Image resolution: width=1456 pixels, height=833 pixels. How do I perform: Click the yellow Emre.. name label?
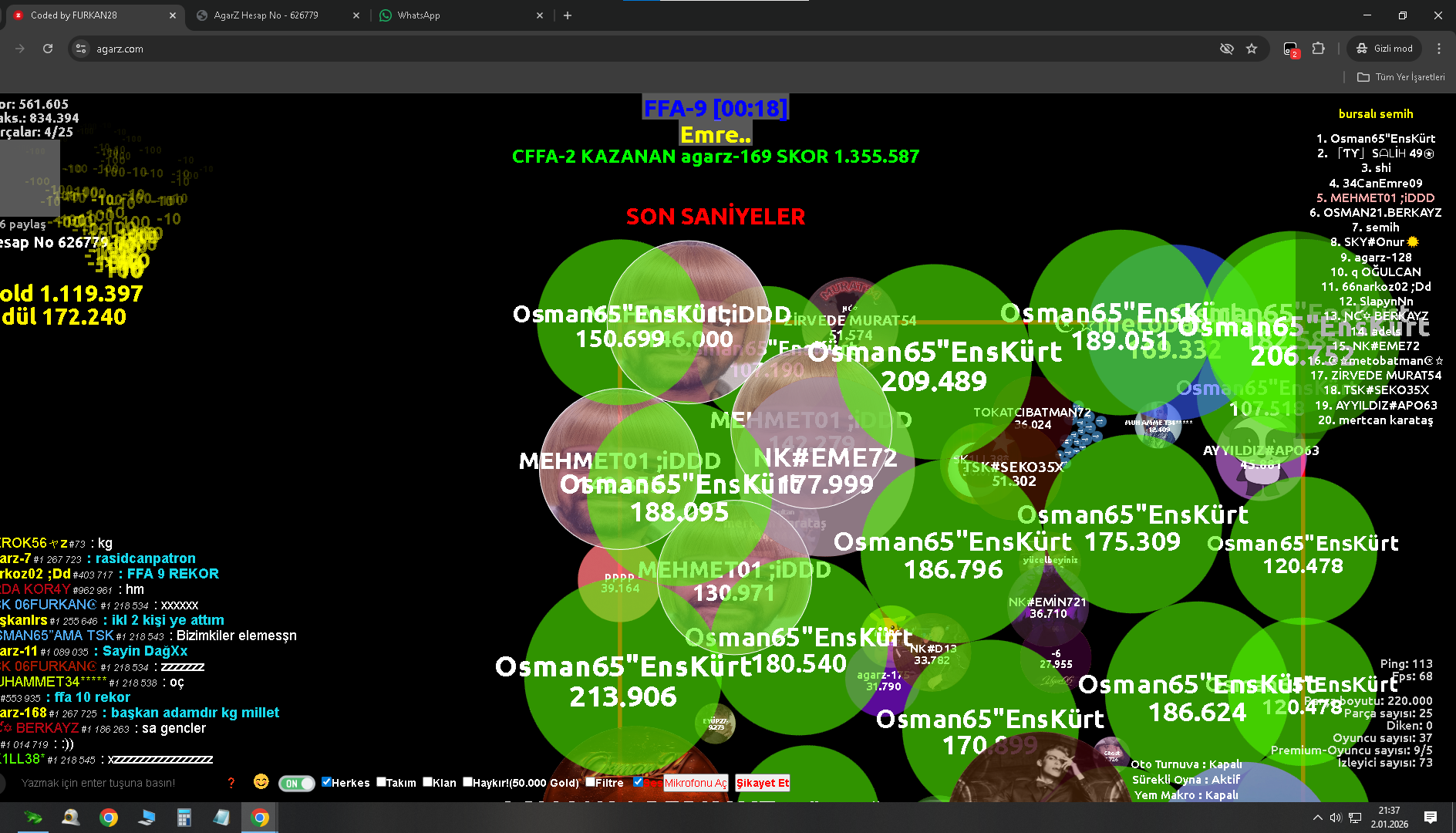(716, 135)
